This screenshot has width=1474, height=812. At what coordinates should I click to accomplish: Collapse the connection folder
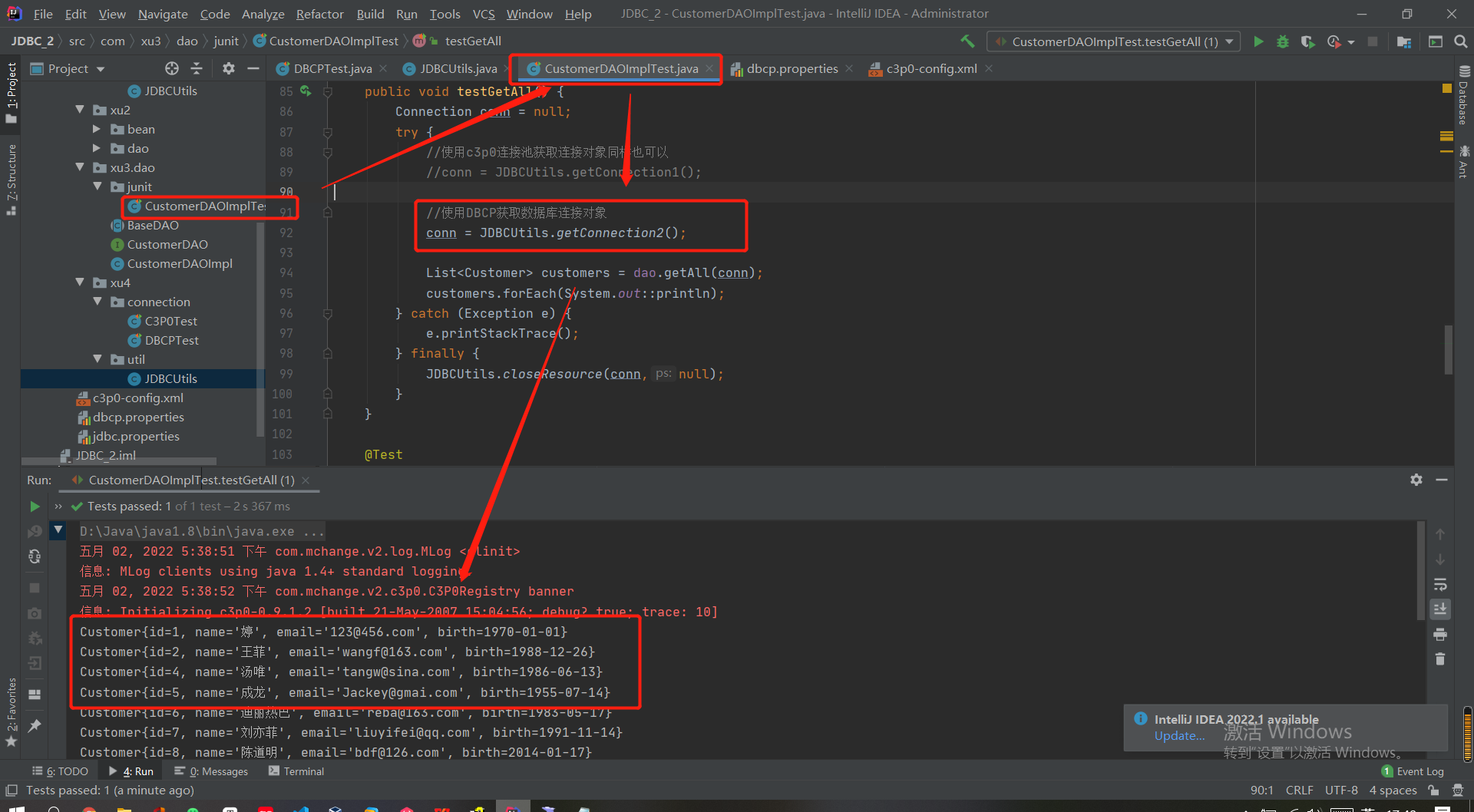pos(97,302)
